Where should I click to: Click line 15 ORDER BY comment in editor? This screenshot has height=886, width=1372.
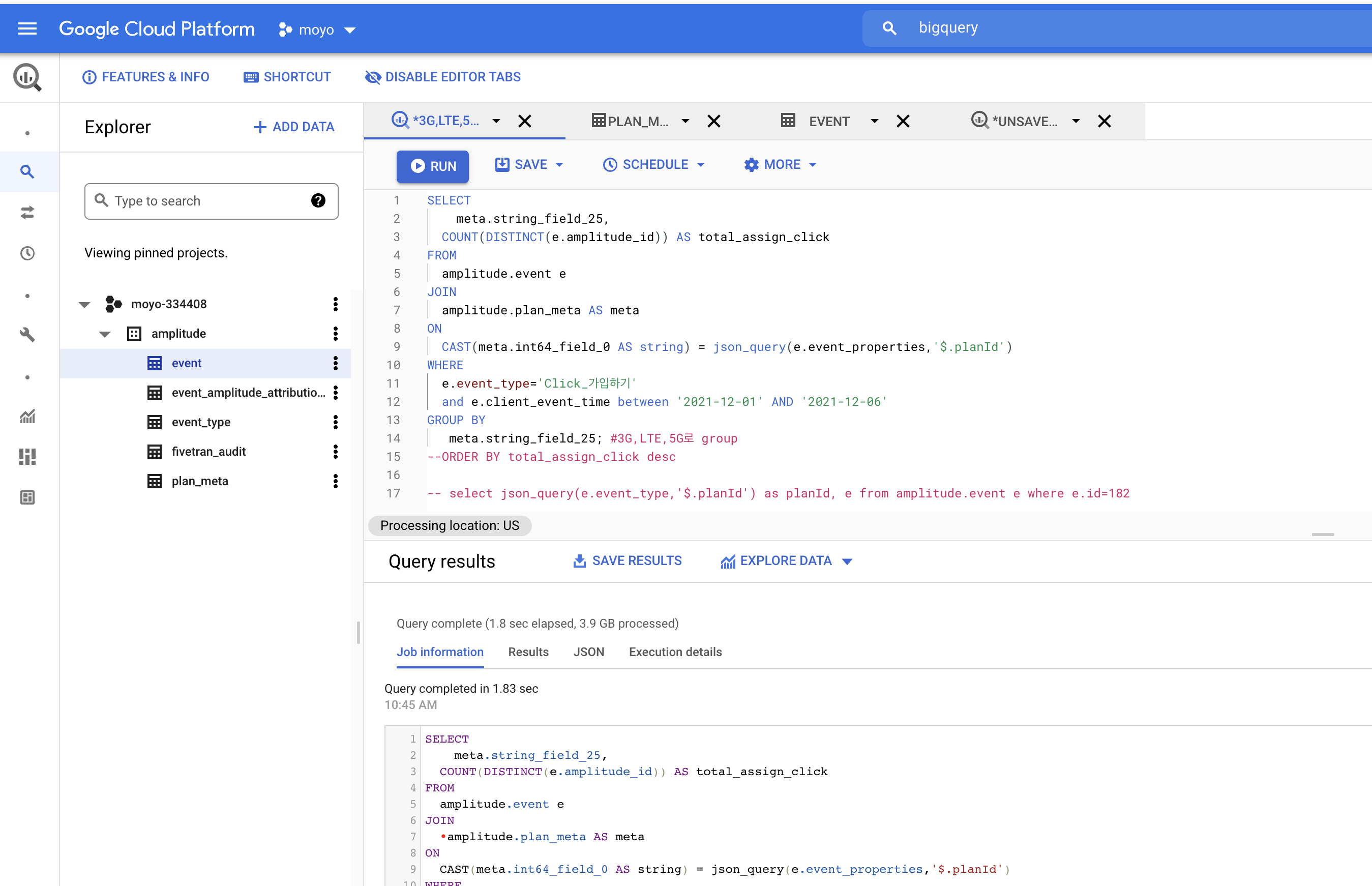pos(551,457)
